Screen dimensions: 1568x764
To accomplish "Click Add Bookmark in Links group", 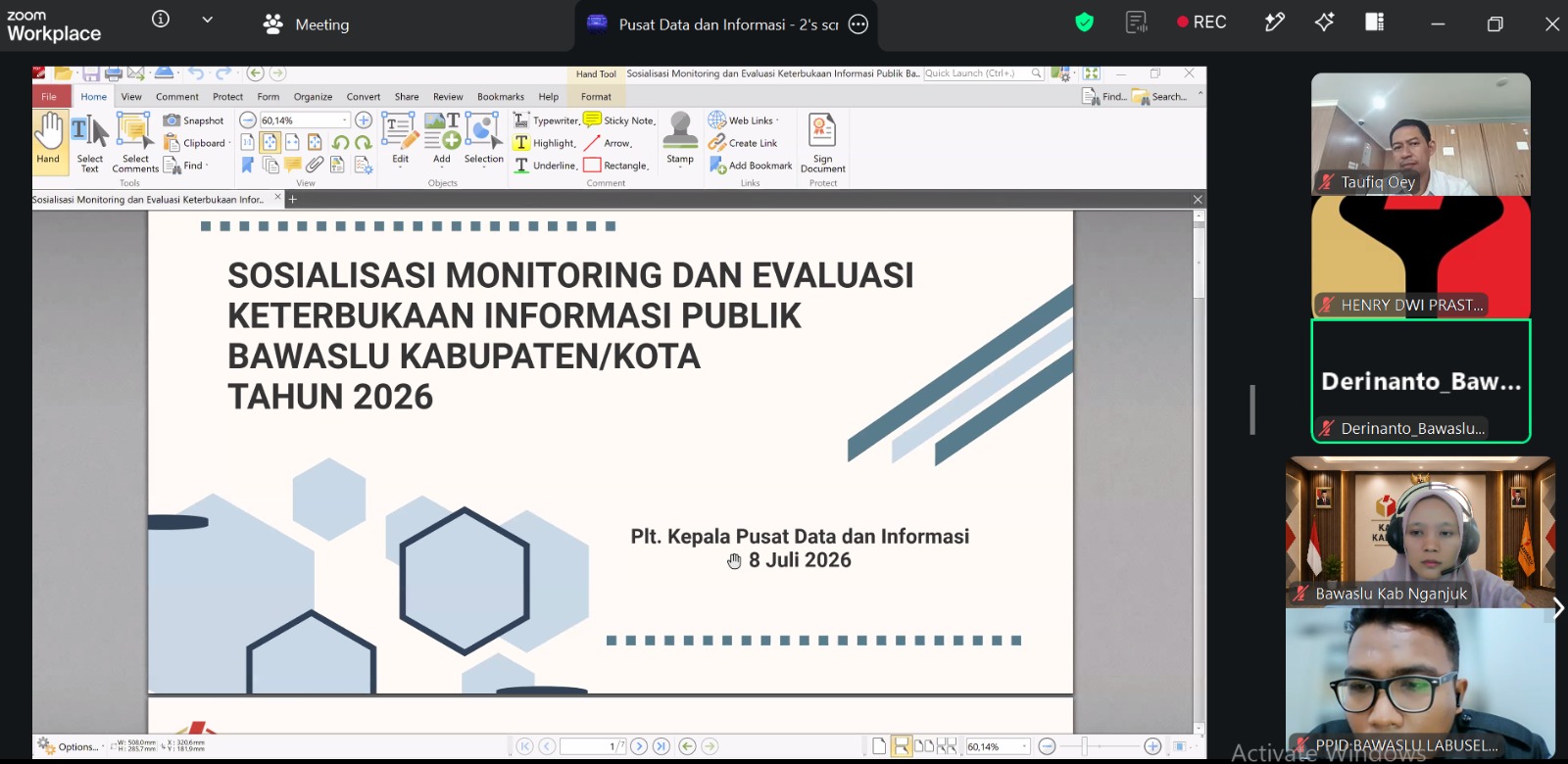I will click(751, 166).
